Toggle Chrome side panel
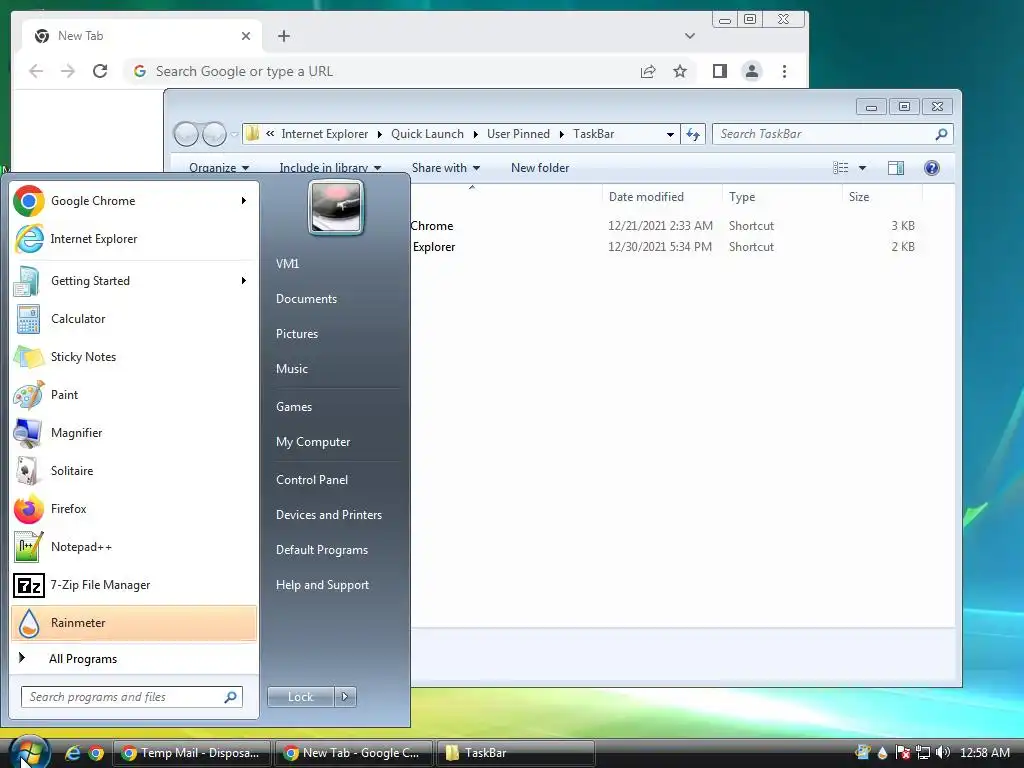The width and height of the screenshot is (1024, 768). [720, 71]
